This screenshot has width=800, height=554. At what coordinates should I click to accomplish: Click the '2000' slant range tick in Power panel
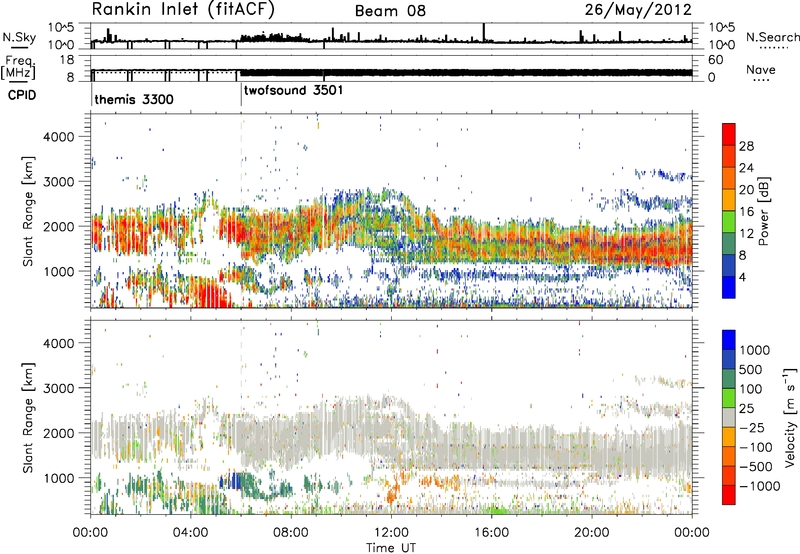pyautogui.click(x=58, y=226)
